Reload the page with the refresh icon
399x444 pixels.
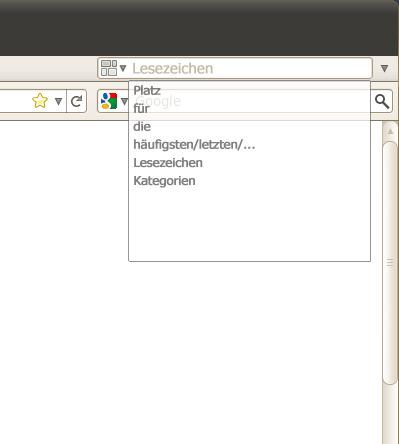click(x=77, y=101)
